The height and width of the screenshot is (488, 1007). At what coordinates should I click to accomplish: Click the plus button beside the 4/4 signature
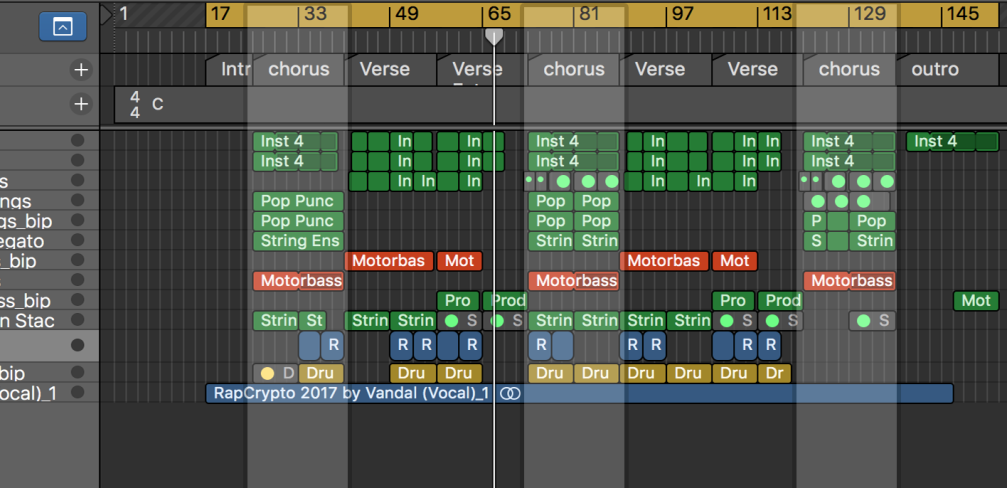(81, 104)
